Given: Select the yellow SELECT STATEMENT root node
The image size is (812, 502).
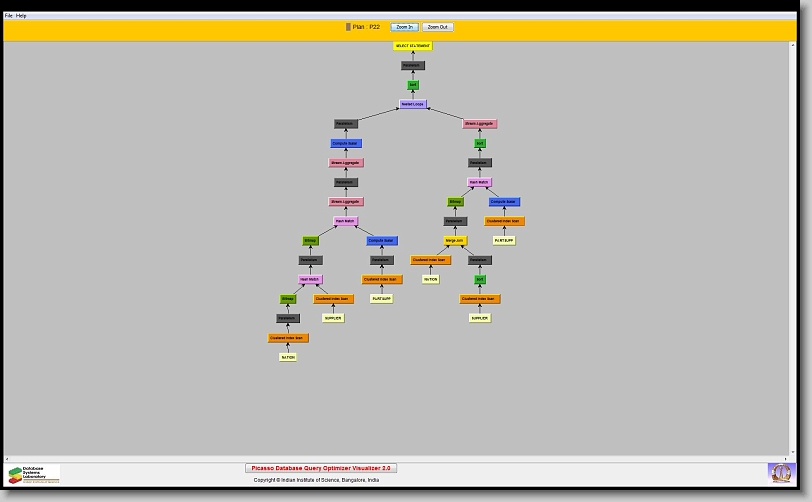Looking at the screenshot, I should (x=413, y=46).
